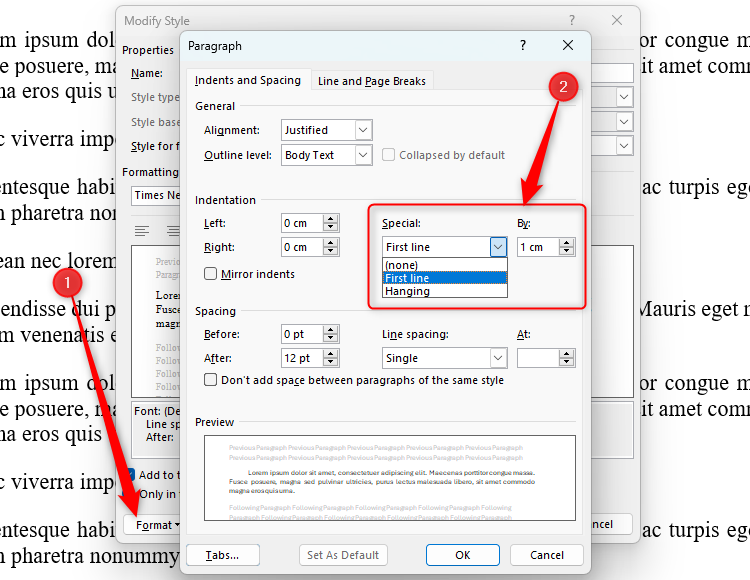Open the Alignment dropdown
This screenshot has height=580, width=750.
pyautogui.click(x=362, y=130)
